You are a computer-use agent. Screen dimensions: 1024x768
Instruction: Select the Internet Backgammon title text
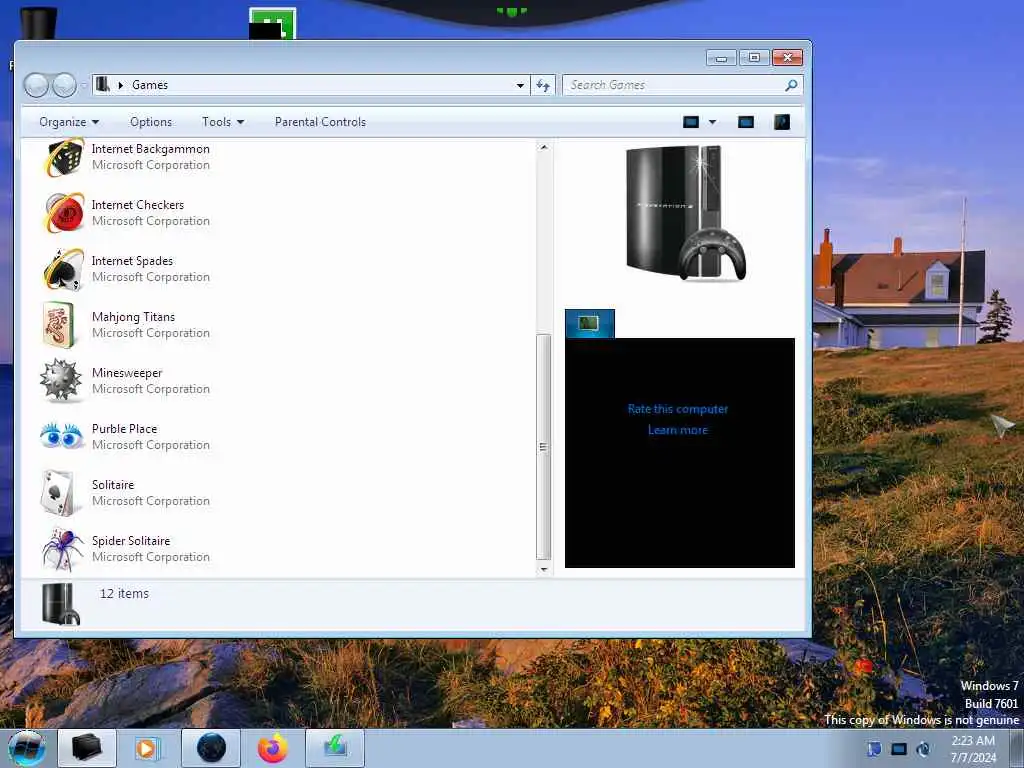(x=151, y=149)
